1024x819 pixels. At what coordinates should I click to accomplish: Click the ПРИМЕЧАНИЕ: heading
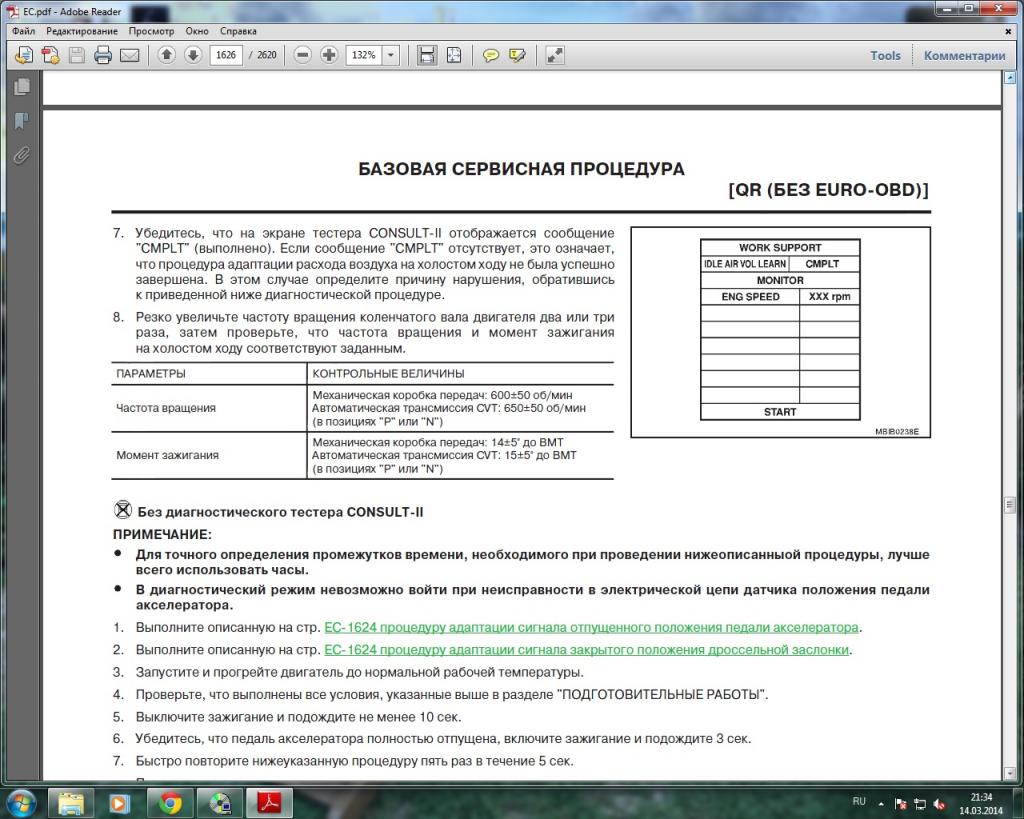162,534
